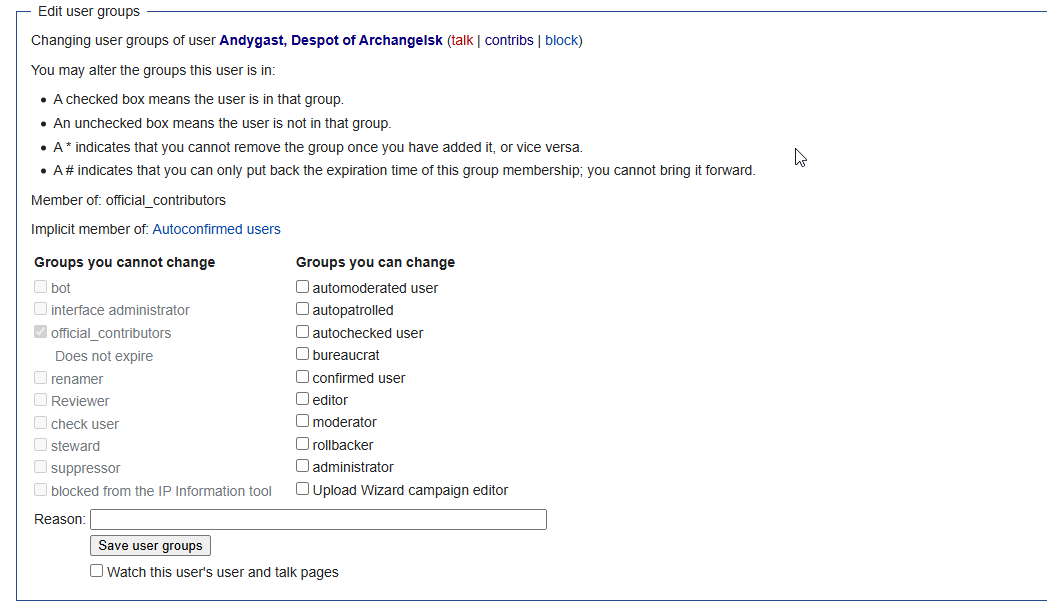Click the disabled bot checkbox

pos(41,287)
